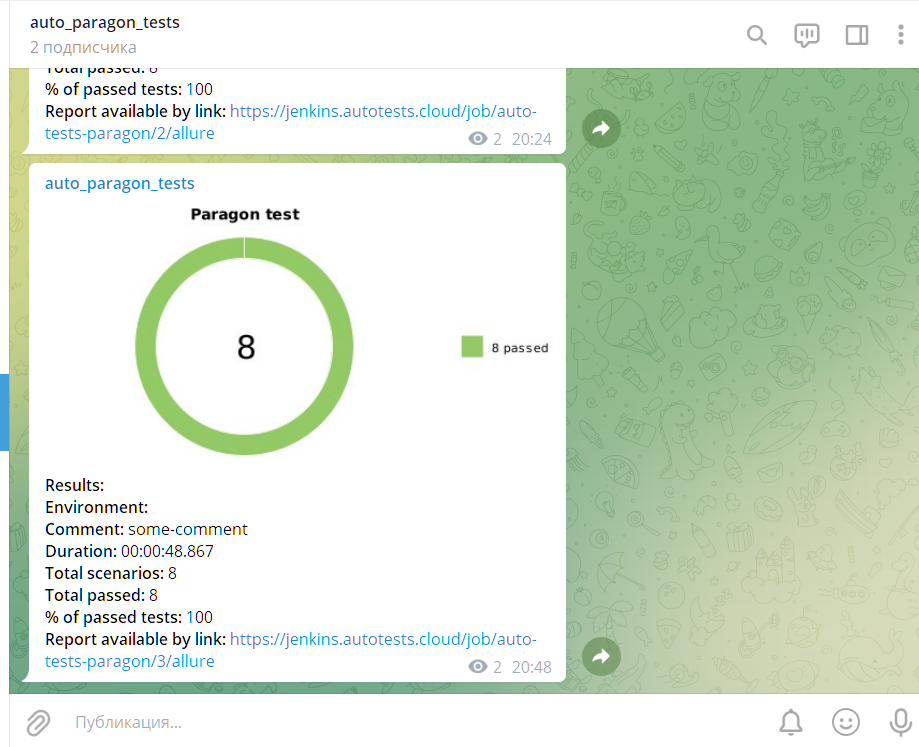919x747 pixels.
Task: Click the views eye icon on 20:48 message
Action: coord(478,667)
